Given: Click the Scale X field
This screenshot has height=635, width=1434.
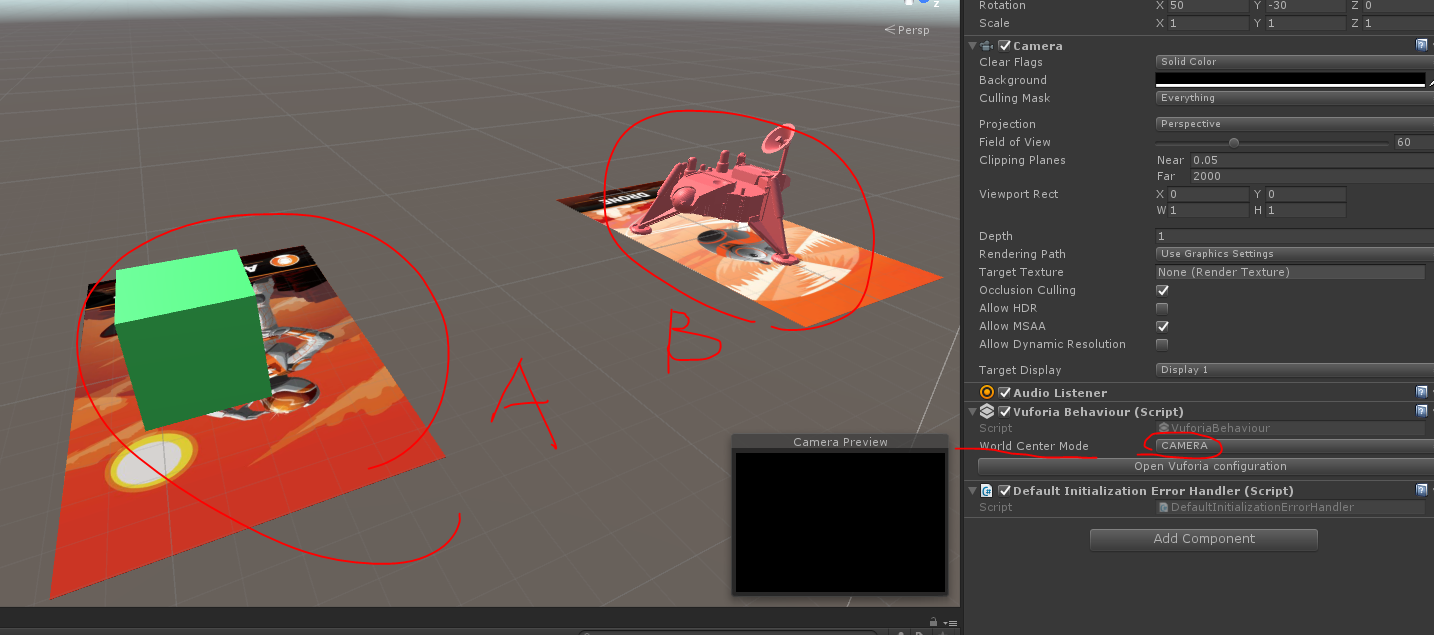Looking at the screenshot, I should (x=1207, y=23).
